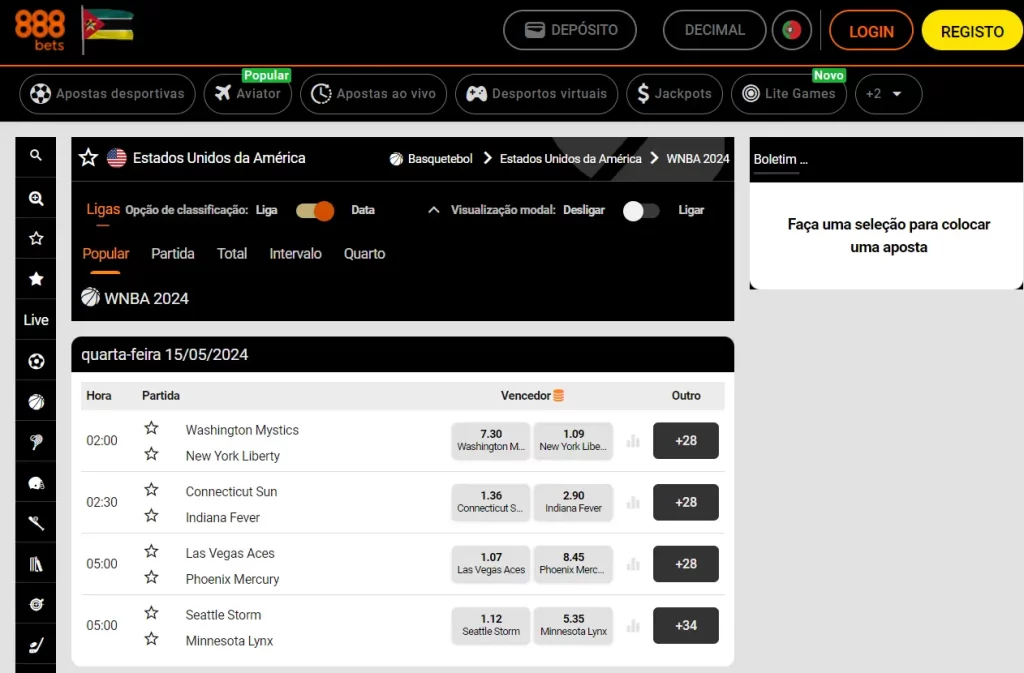Favorite the Washington Mystics match star
Image resolution: width=1024 pixels, height=673 pixels.
click(x=152, y=428)
